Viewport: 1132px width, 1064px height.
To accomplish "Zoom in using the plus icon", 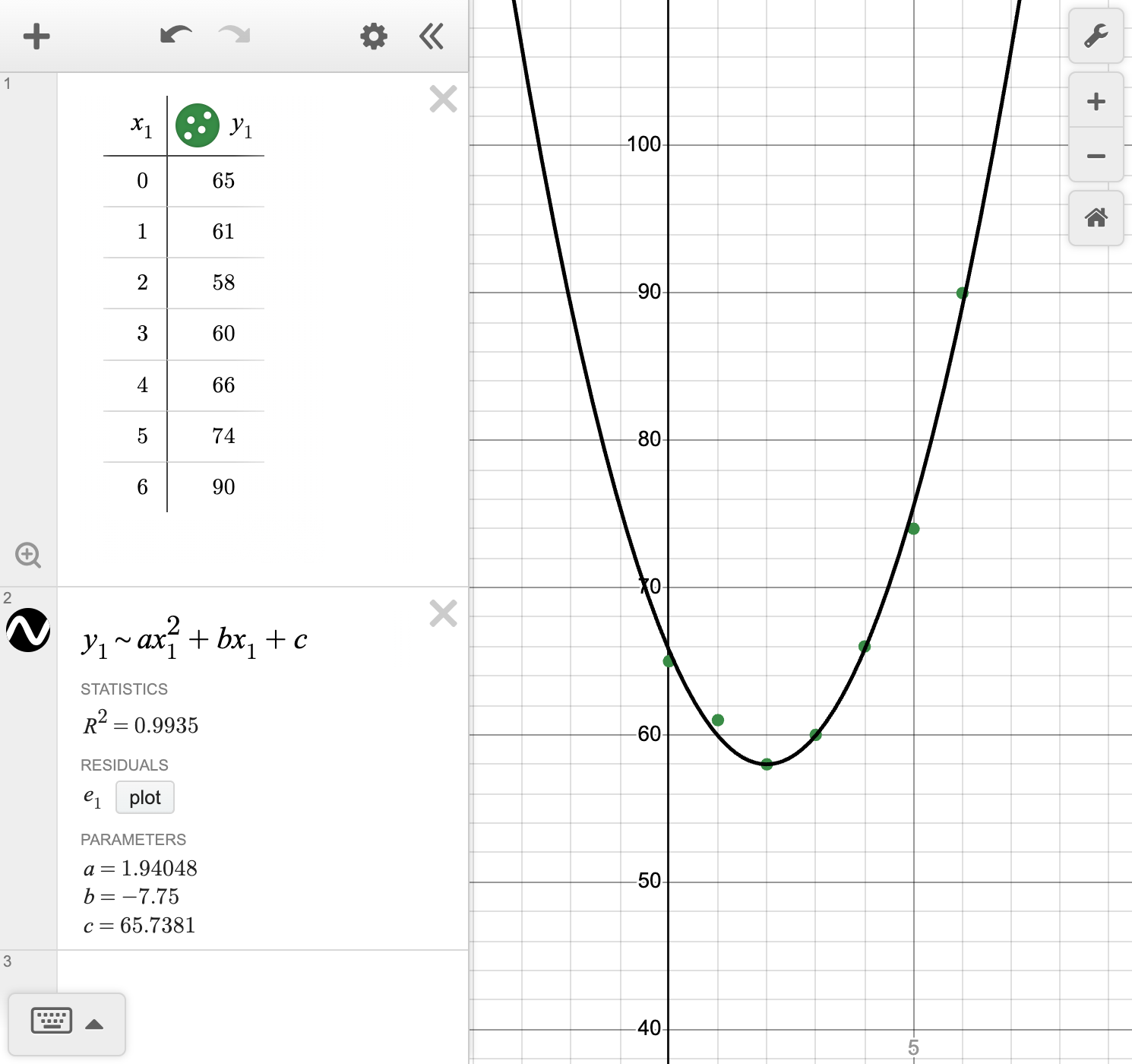I will click(x=1096, y=100).
